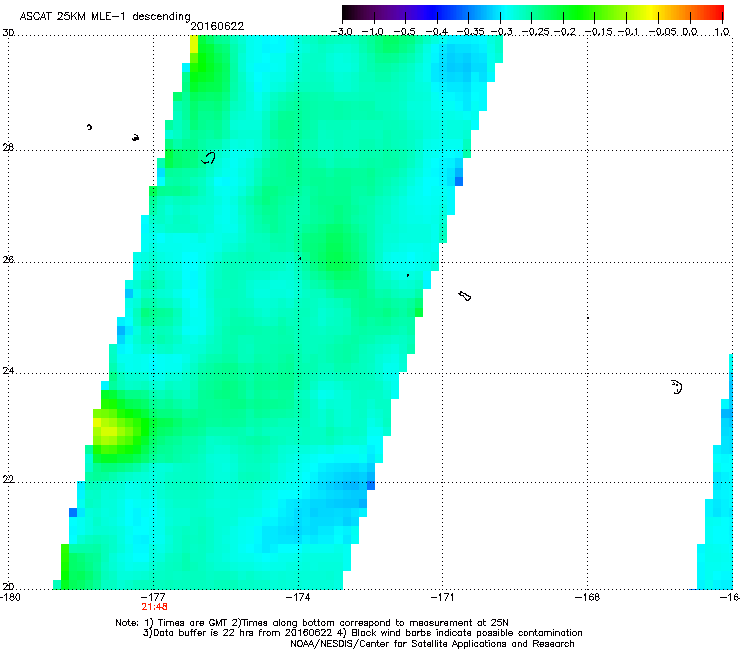Click the title text 'ASCAT 25KM MLE-1 descending'
This screenshot has width=740, height=650.
coord(105,17)
